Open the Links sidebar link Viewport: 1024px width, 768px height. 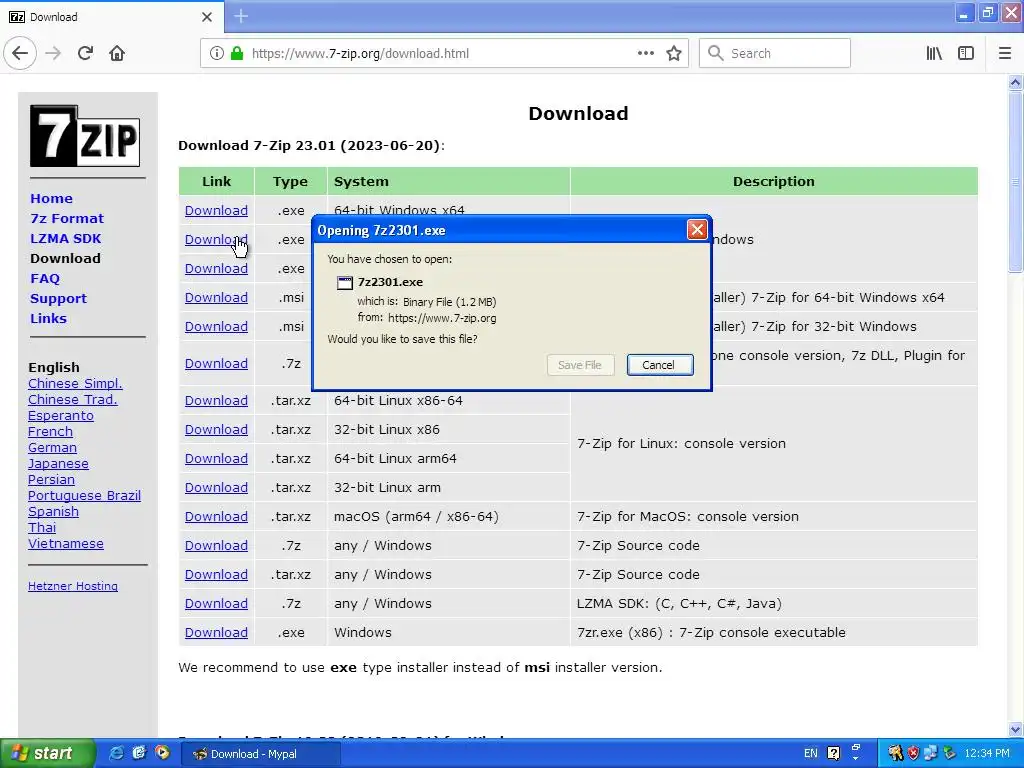coord(48,319)
